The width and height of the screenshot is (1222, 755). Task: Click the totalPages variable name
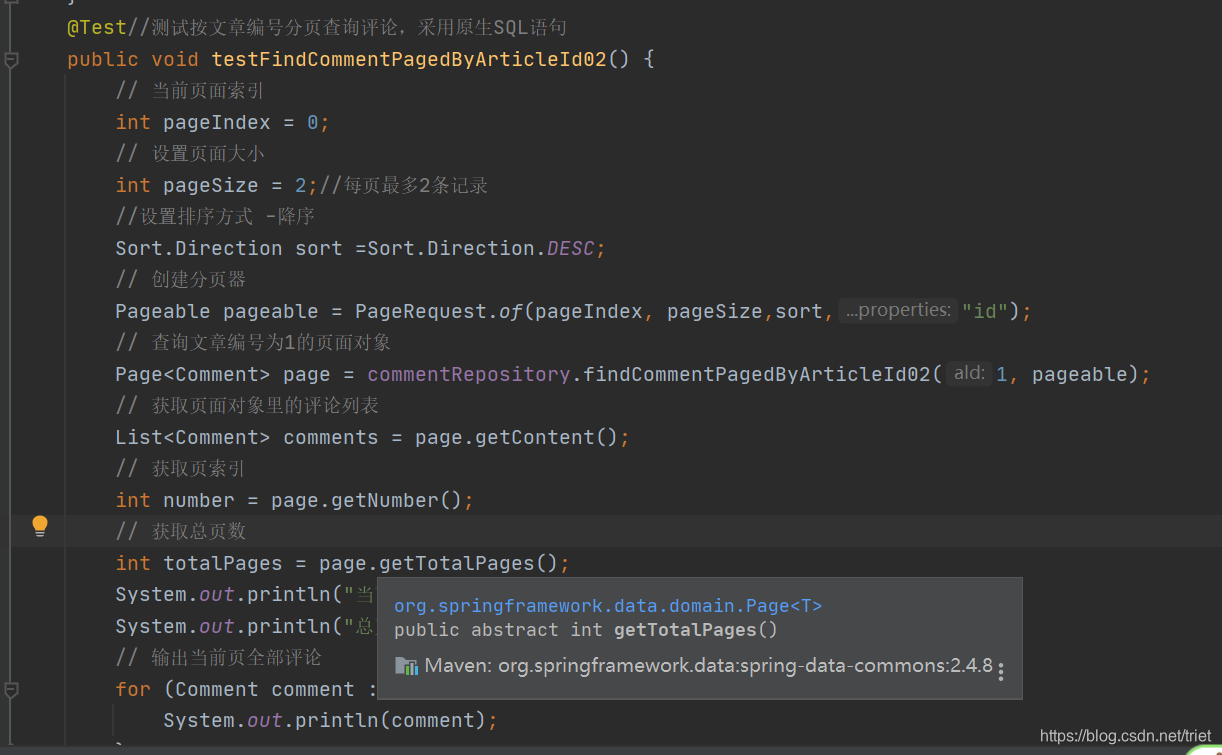(x=223, y=563)
